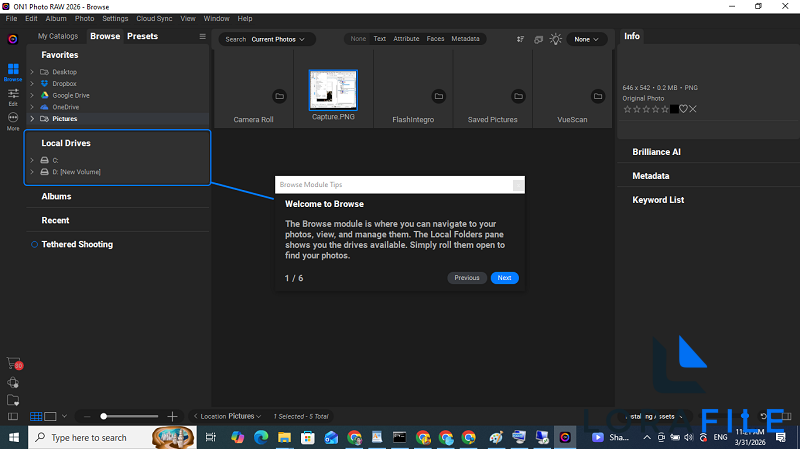Open the Settings menu
This screenshot has width=800, height=449.
[115, 18]
